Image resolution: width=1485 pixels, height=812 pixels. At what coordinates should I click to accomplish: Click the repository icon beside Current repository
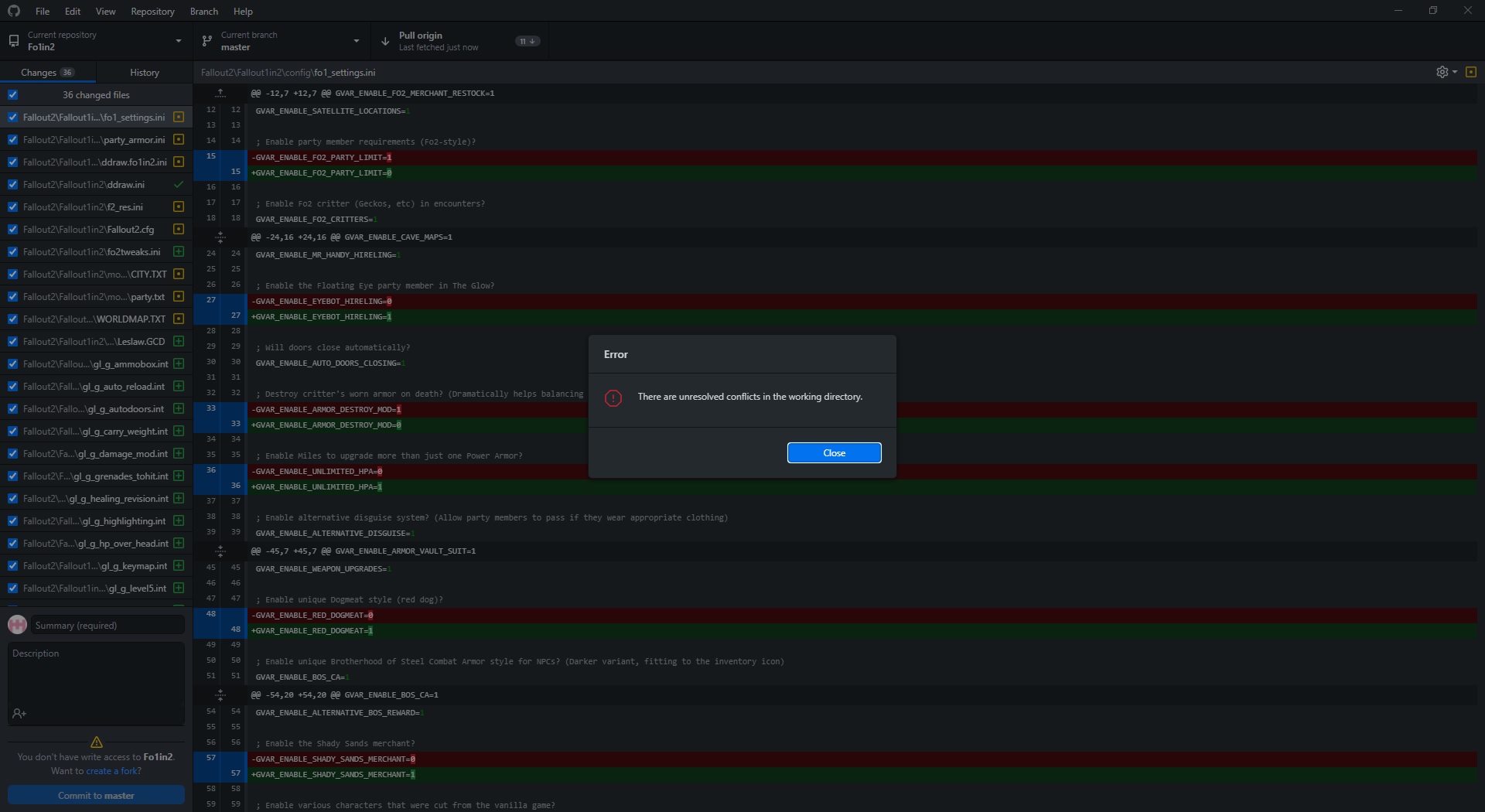click(14, 41)
